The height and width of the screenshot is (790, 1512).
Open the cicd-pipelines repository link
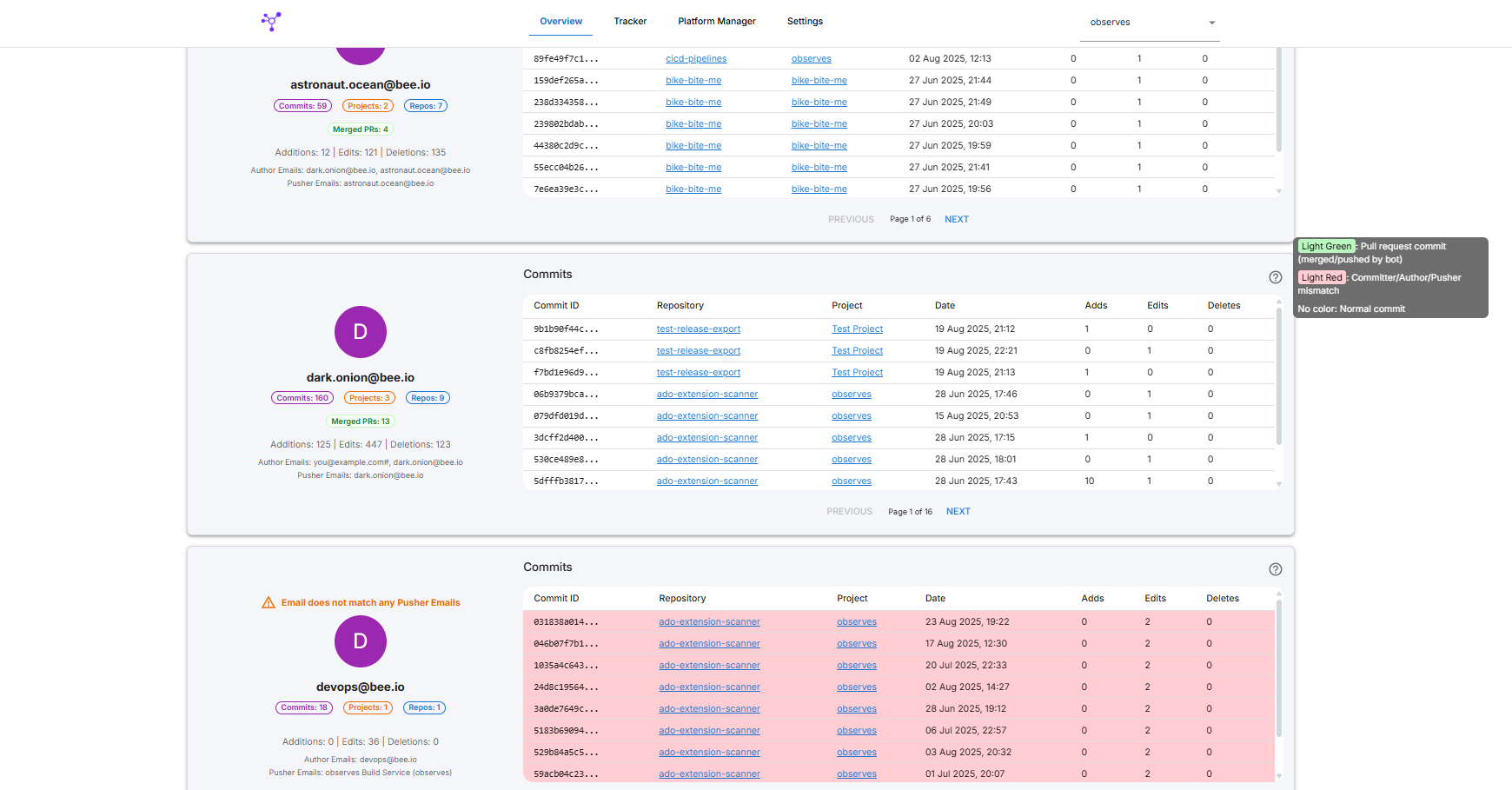tap(696, 59)
